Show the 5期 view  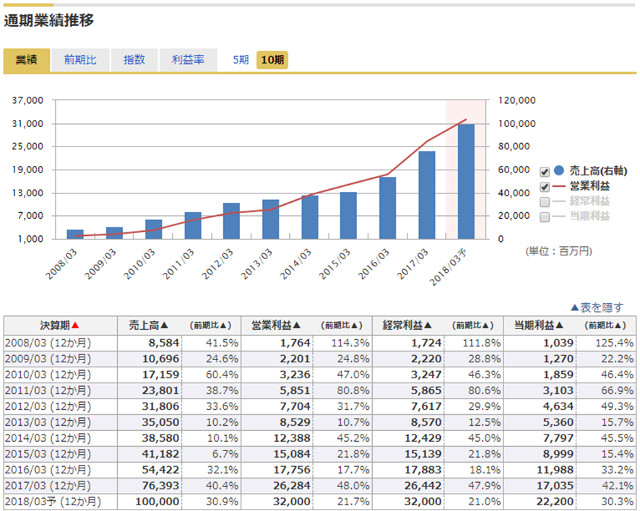241,60
